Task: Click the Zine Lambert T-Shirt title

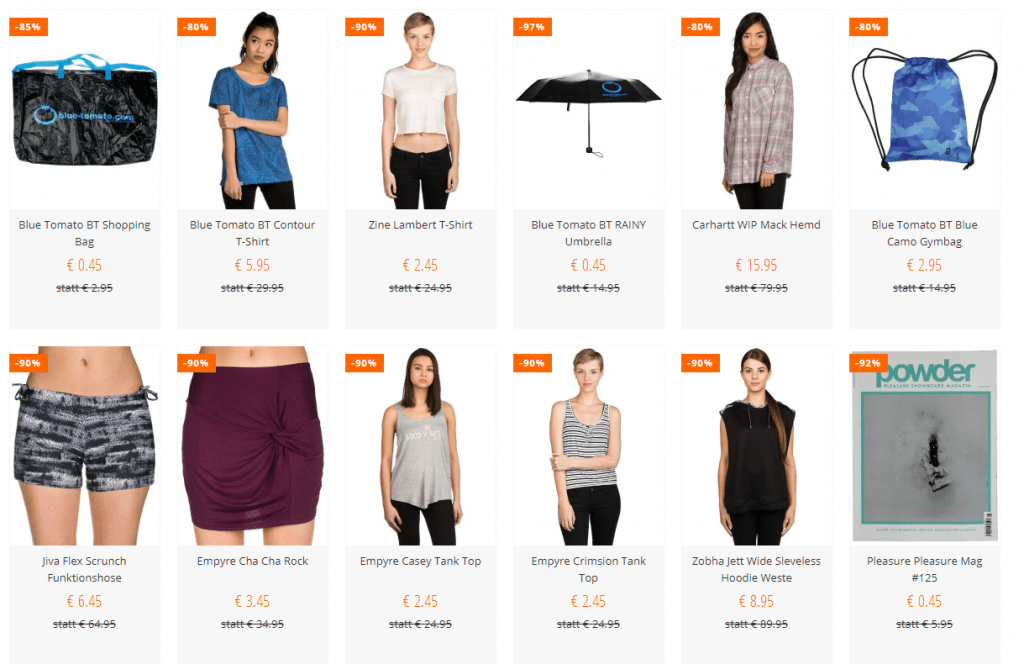Action: pyautogui.click(x=420, y=225)
